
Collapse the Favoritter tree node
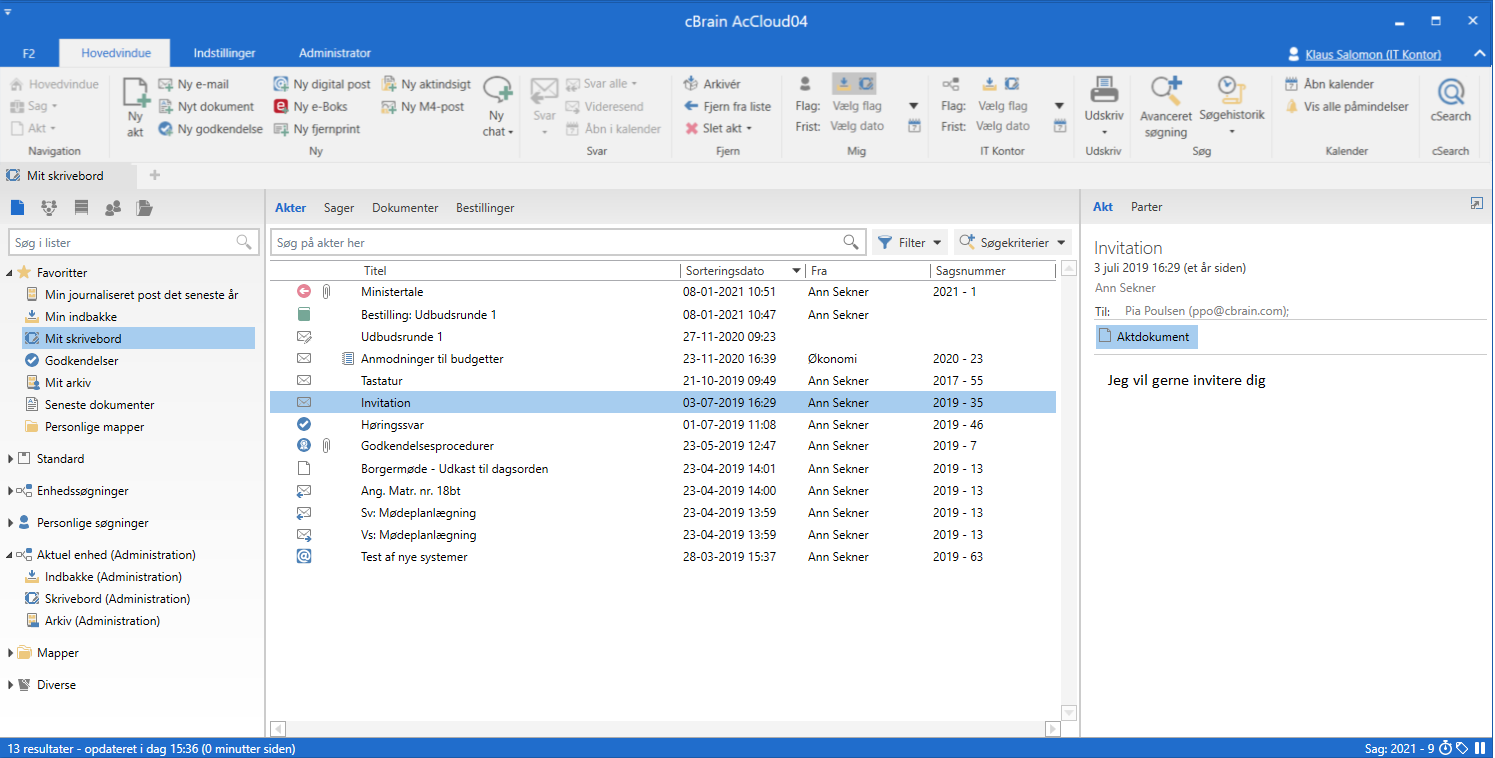coord(10,273)
